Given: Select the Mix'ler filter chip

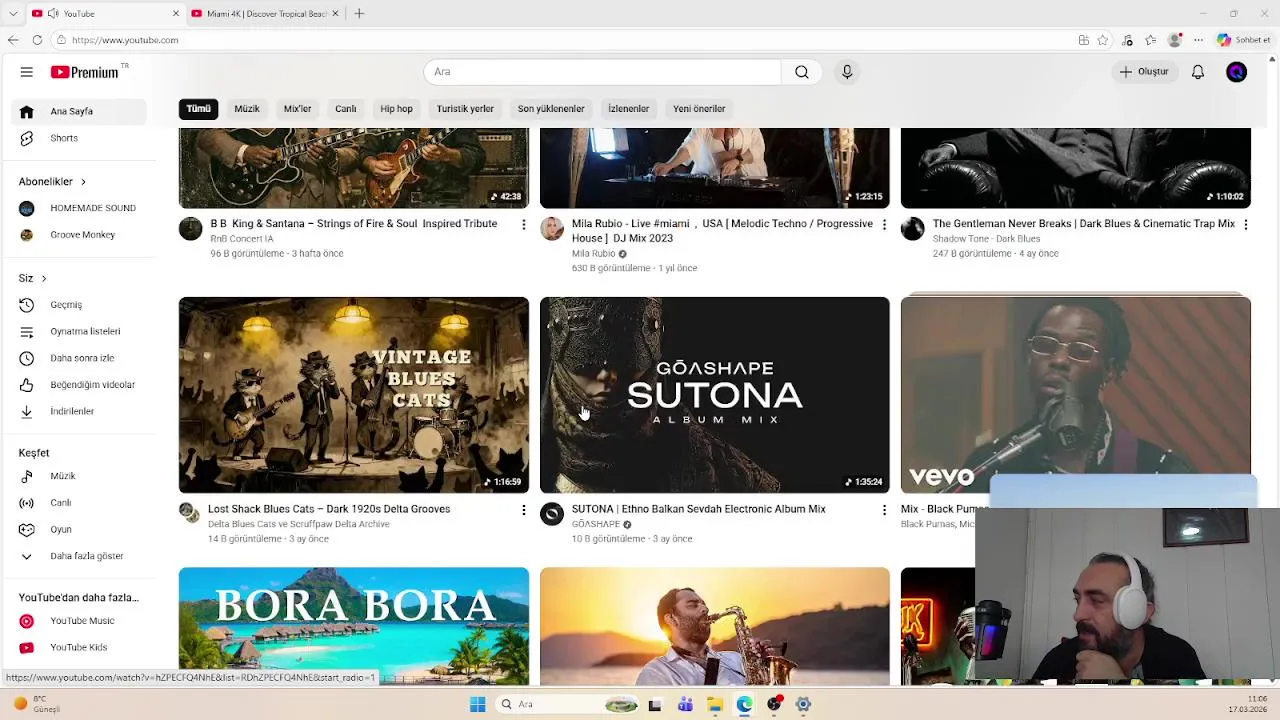Looking at the screenshot, I should click(297, 108).
